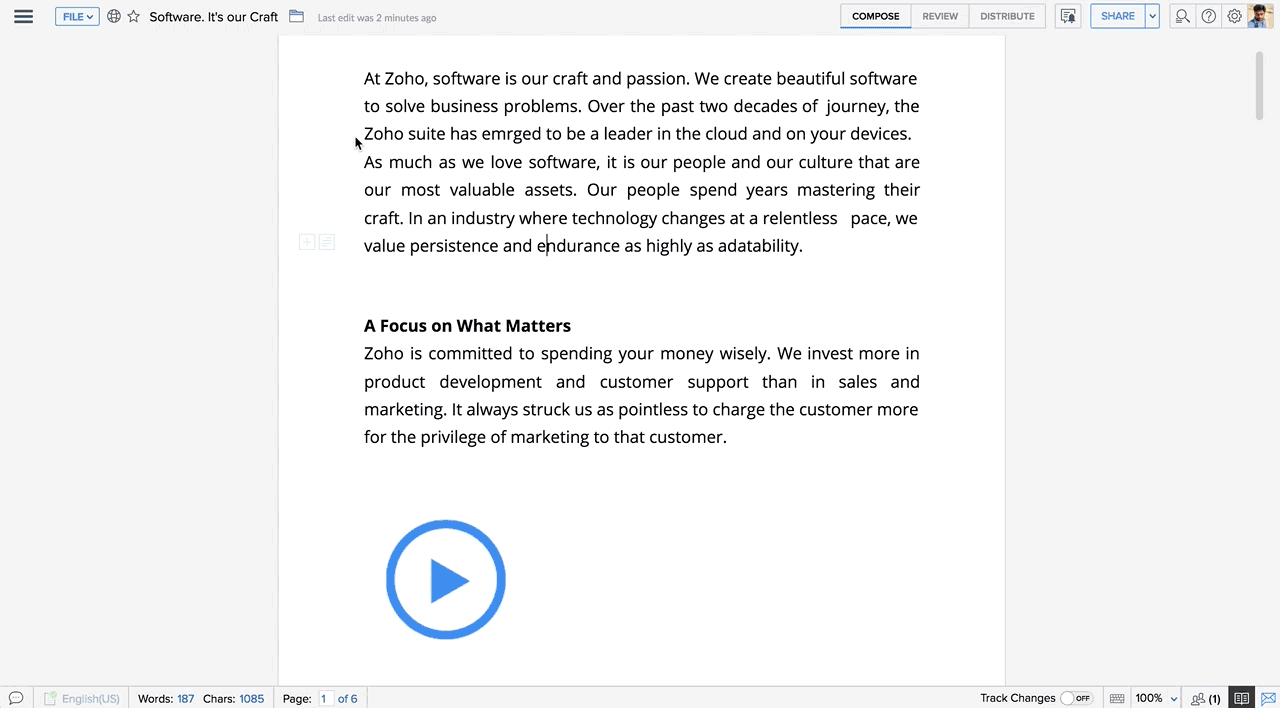
Task: Click the fullscreen icon at bottom right
Action: 1268,698
